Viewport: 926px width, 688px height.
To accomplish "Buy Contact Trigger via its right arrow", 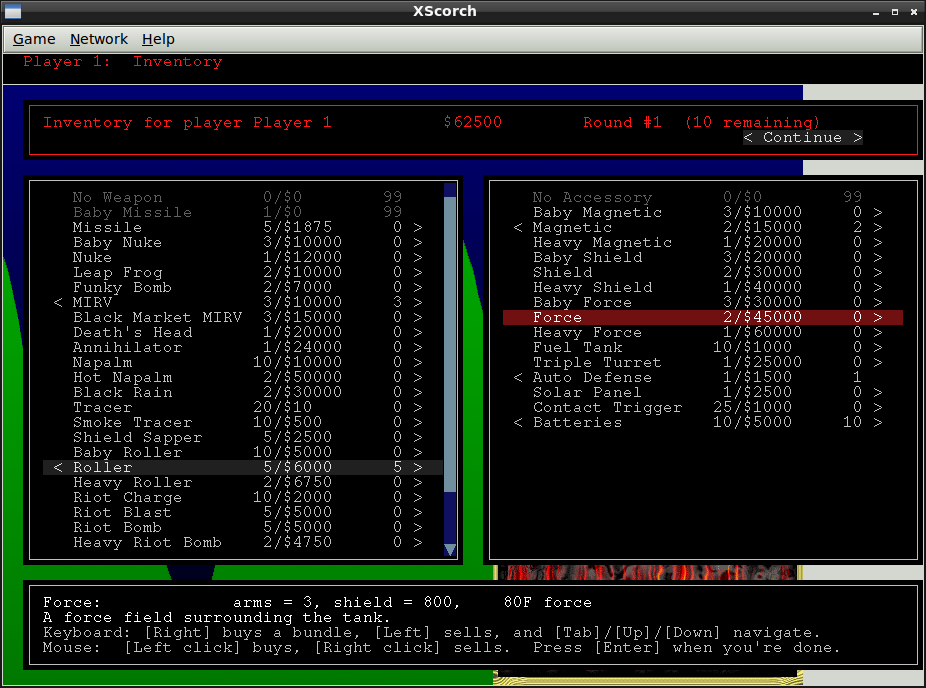I will click(878, 407).
